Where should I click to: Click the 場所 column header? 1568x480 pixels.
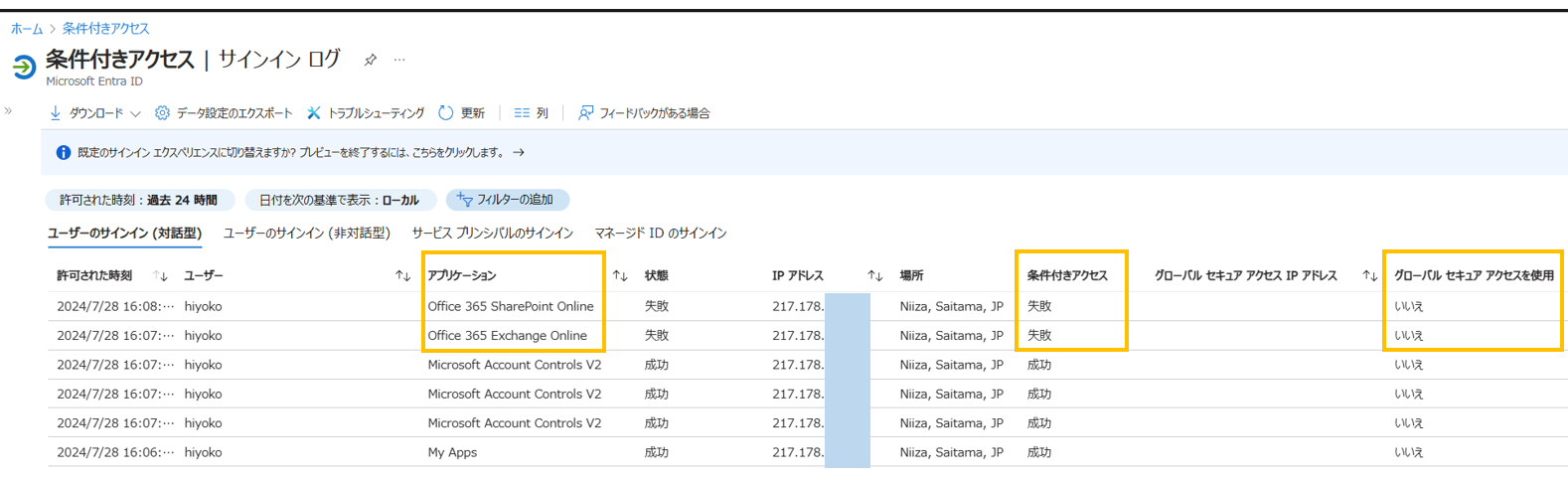click(911, 276)
